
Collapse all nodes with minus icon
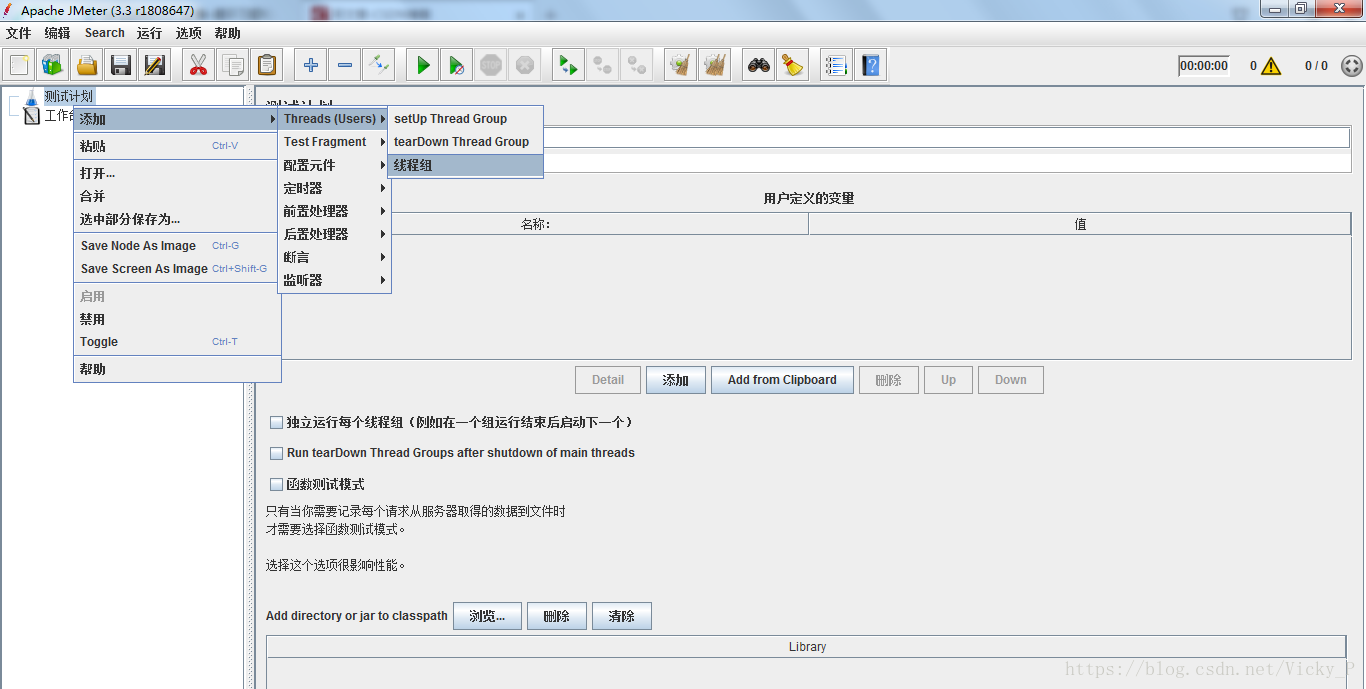[x=345, y=66]
